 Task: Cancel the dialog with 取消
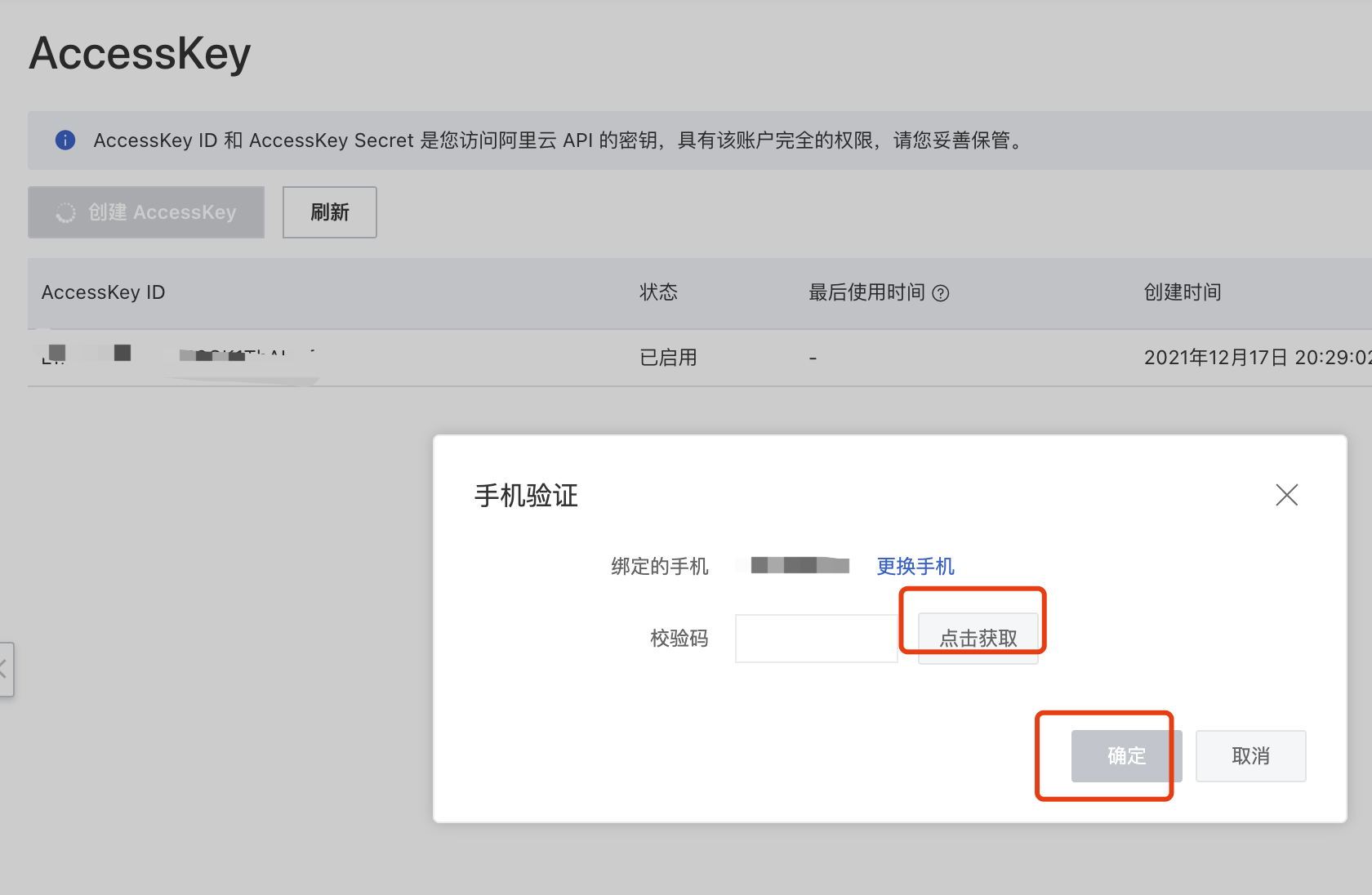point(1250,756)
